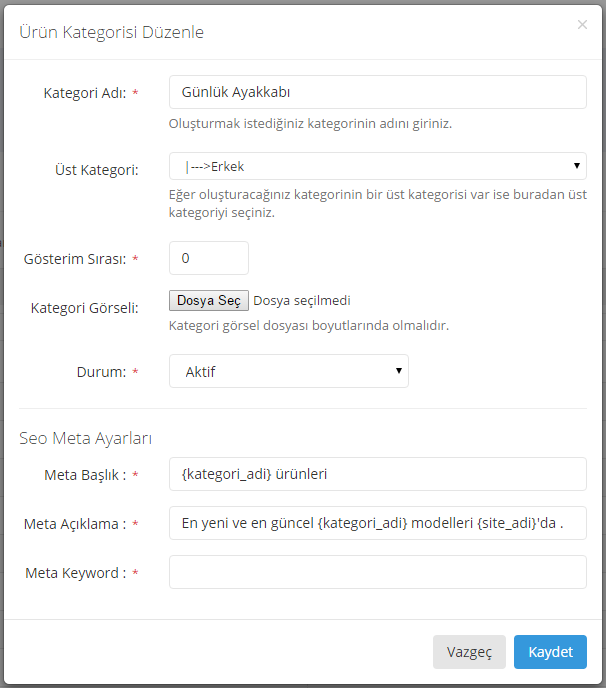This screenshot has width=606, height=688.
Task: Click the Kategori Adı text field
Action: 377,92
